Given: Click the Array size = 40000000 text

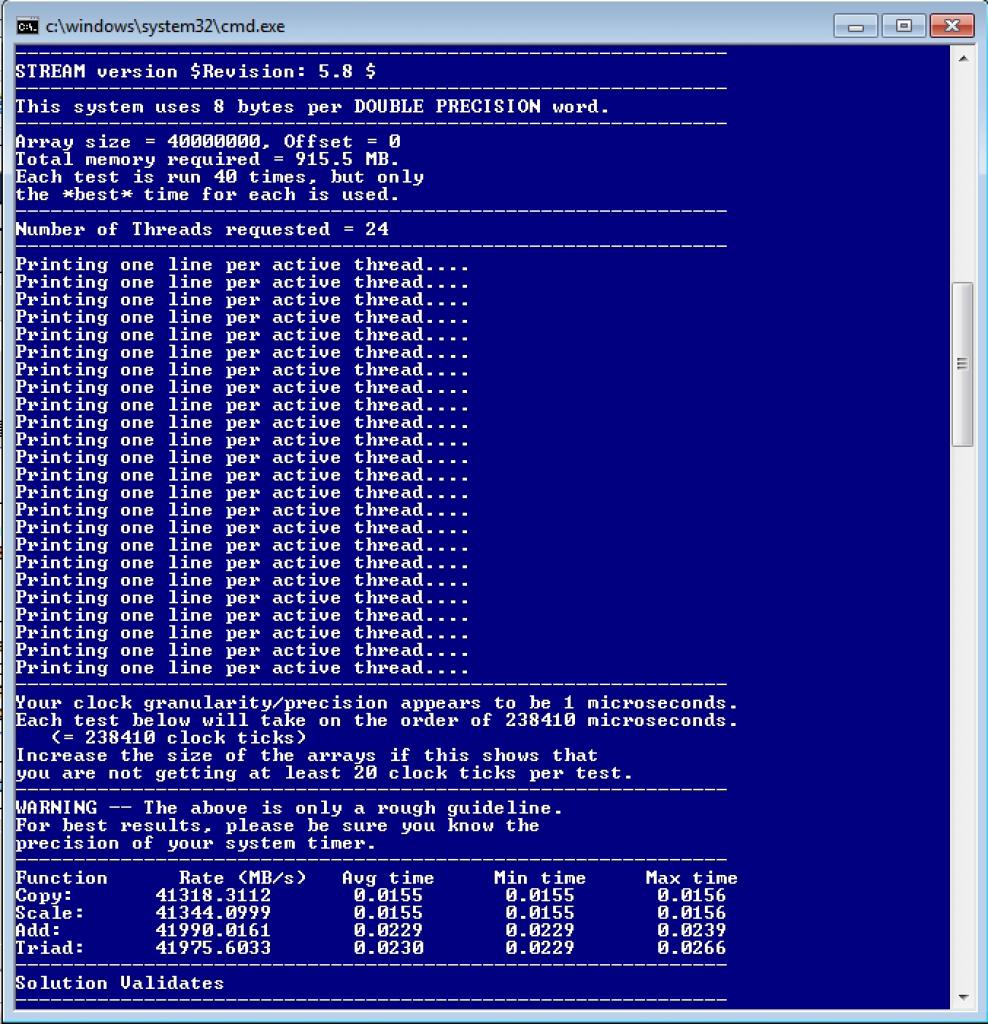Looking at the screenshot, I should point(139,142).
